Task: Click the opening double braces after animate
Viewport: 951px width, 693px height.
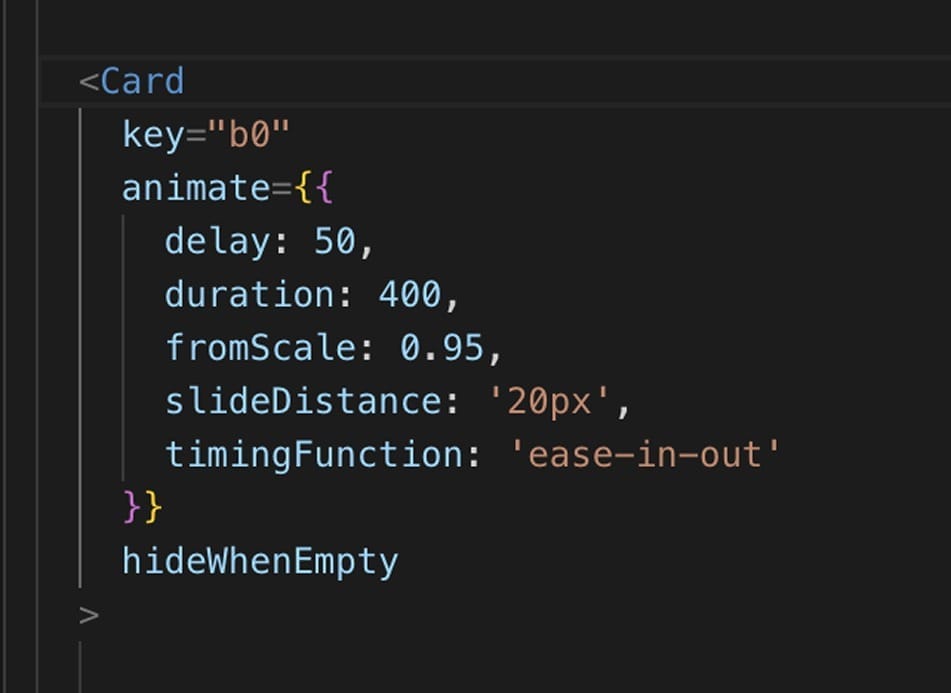Action: (313, 188)
